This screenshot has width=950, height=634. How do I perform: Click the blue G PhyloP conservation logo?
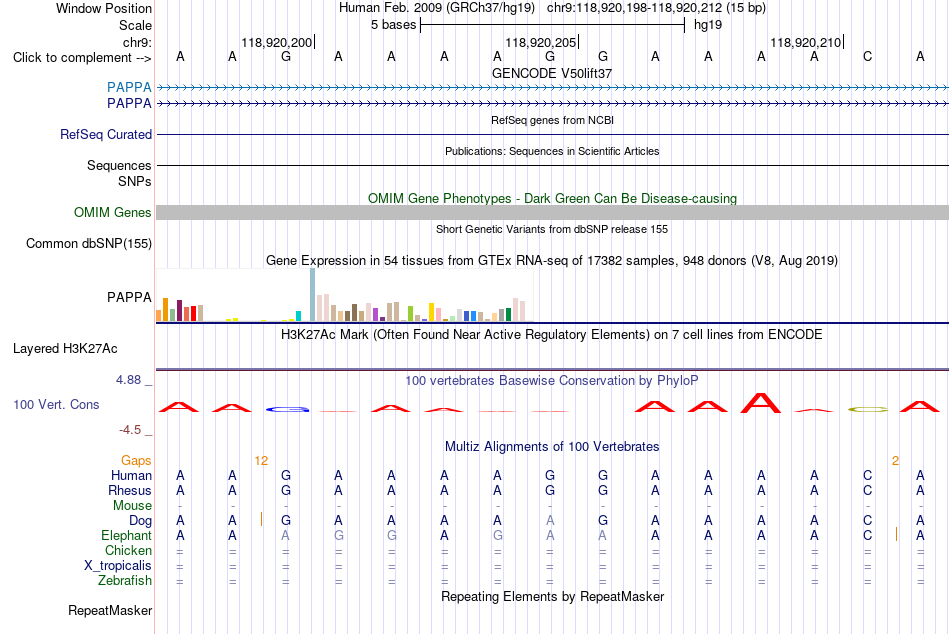click(x=287, y=409)
